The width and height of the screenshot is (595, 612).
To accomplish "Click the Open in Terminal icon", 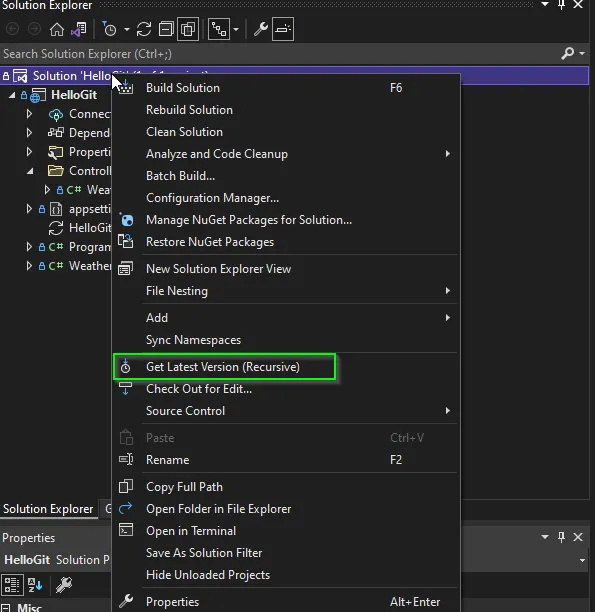I will [x=126, y=530].
